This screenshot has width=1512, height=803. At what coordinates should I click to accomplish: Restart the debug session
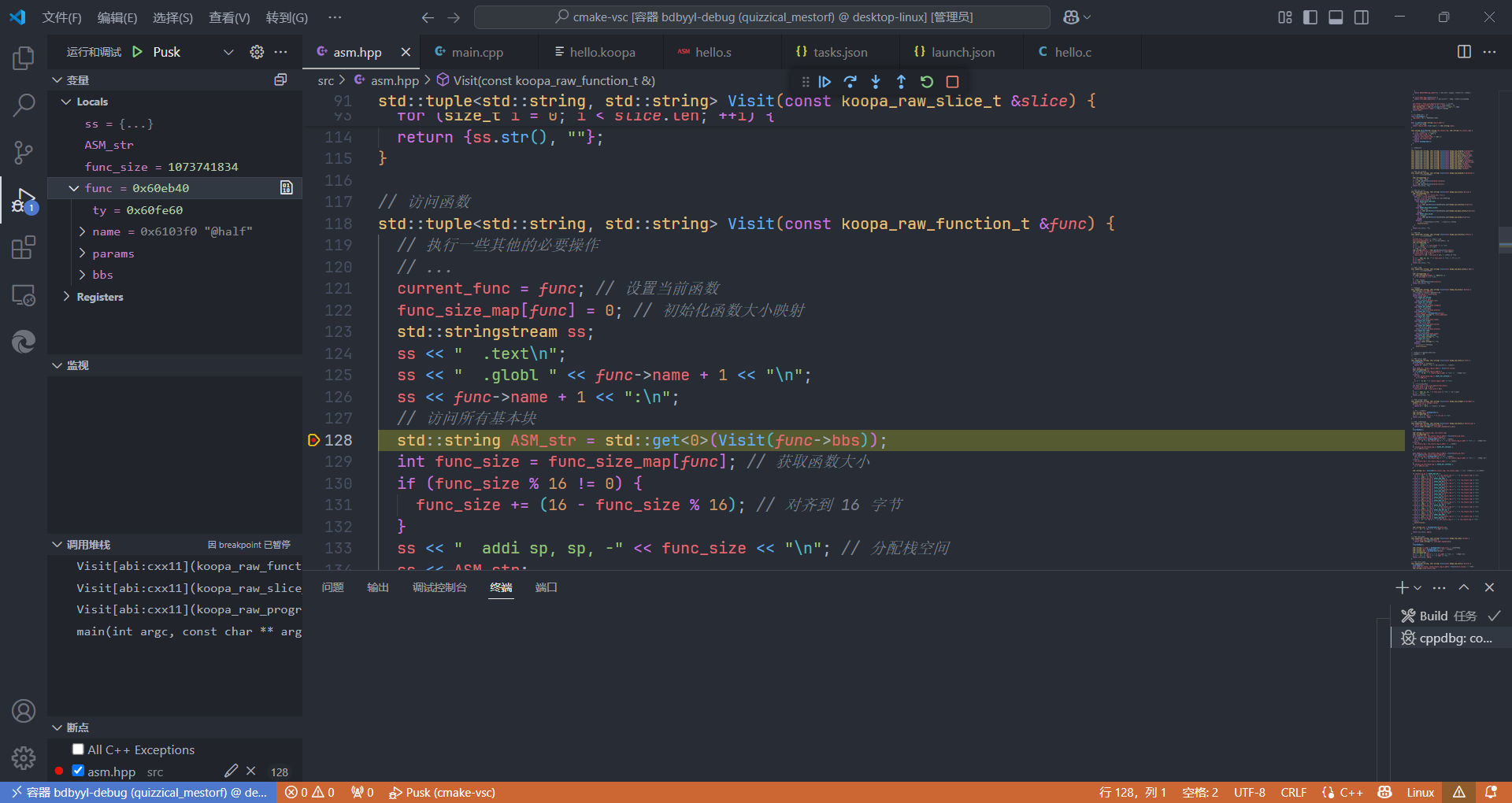[x=927, y=81]
